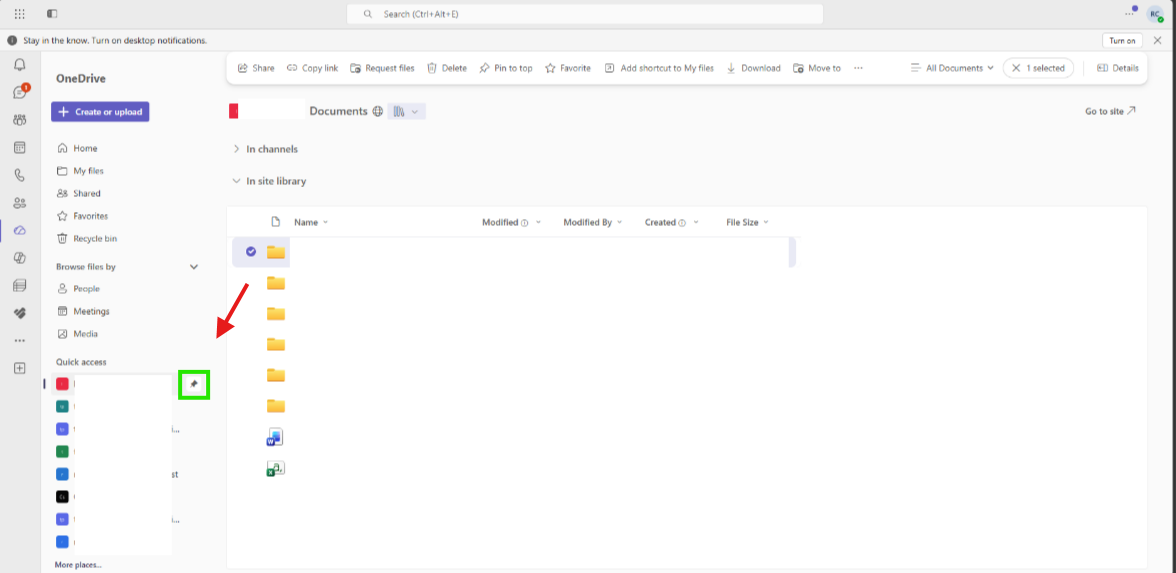
Task: Open the Teams icon in the rail
Action: [20, 120]
